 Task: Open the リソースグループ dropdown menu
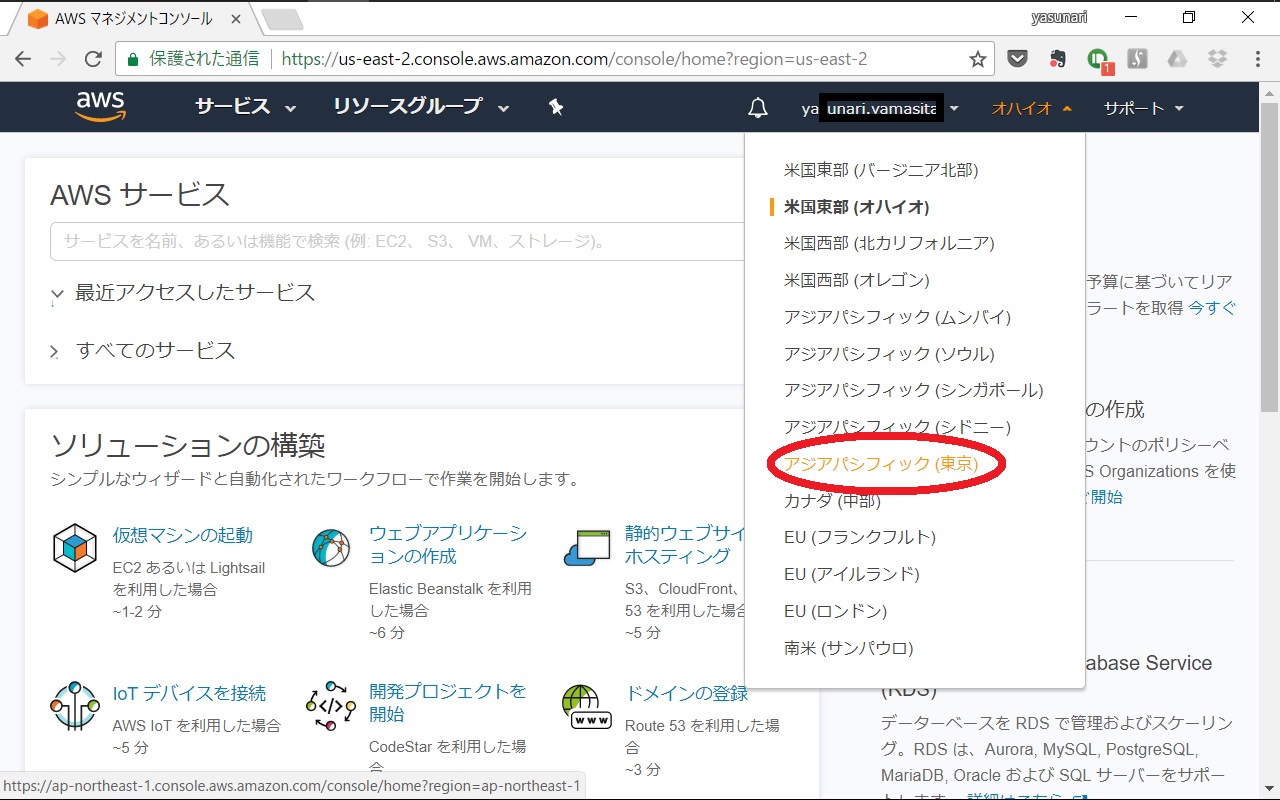point(421,107)
